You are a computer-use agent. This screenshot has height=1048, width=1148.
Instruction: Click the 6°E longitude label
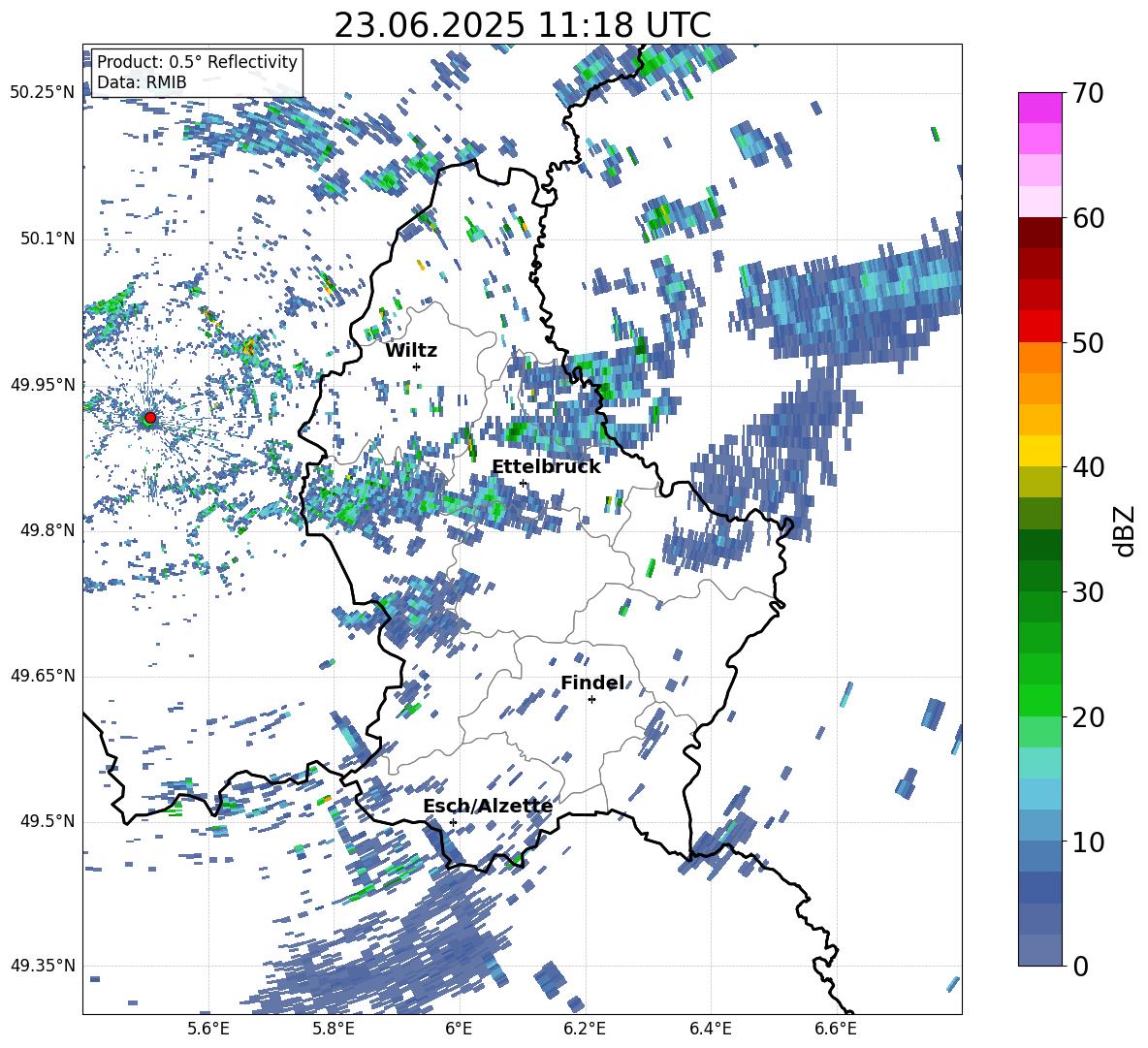[x=459, y=1029]
